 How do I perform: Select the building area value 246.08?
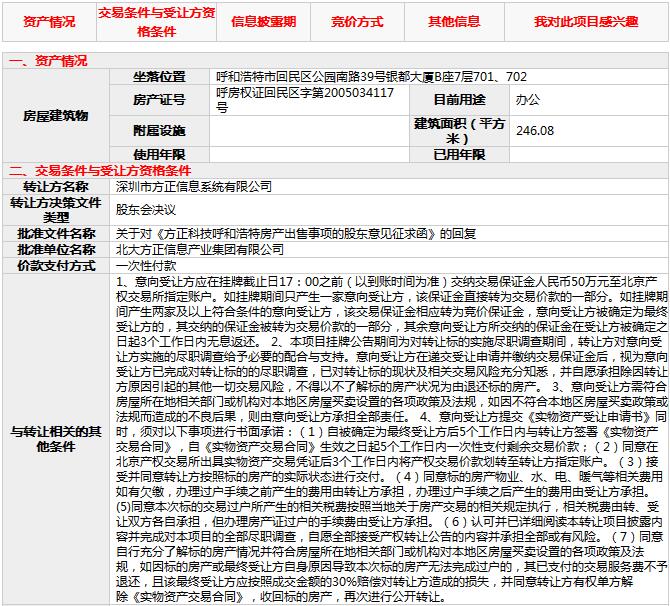[x=534, y=130]
